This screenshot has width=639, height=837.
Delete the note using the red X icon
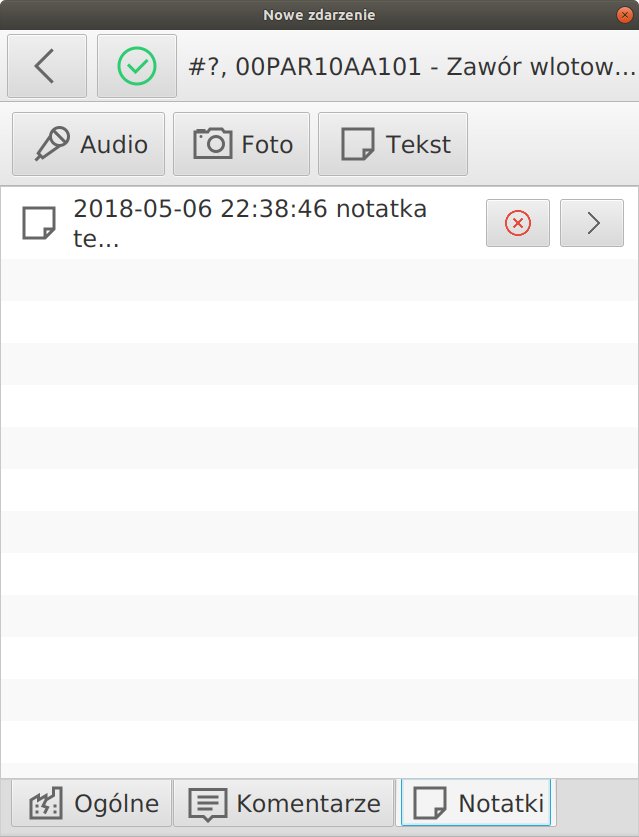(517, 223)
